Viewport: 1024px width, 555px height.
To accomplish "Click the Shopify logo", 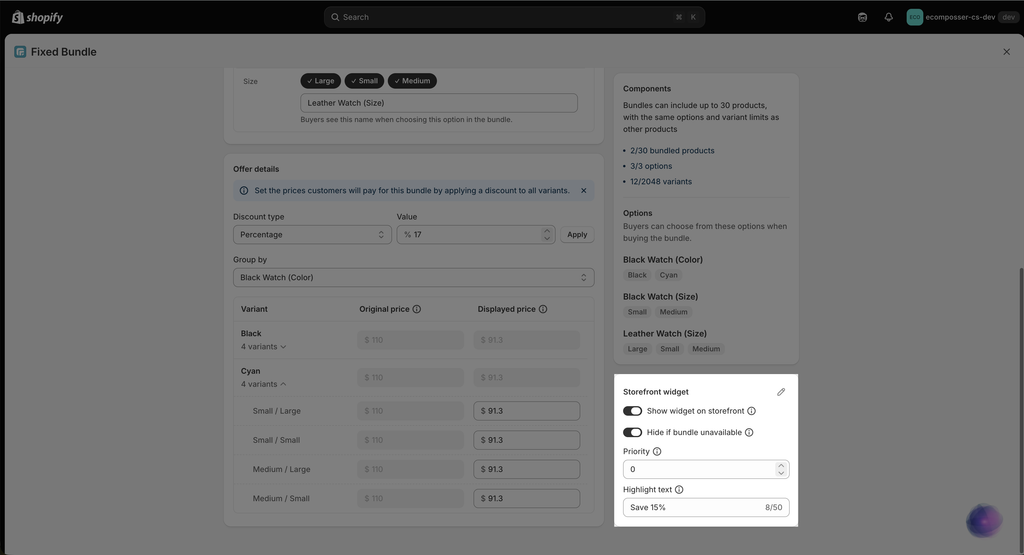I will coord(37,17).
